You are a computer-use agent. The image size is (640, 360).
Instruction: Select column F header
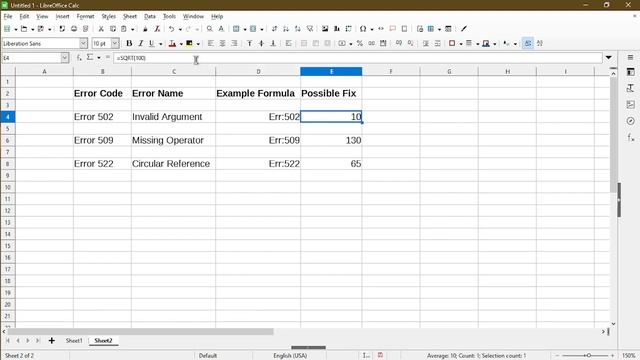391,71
